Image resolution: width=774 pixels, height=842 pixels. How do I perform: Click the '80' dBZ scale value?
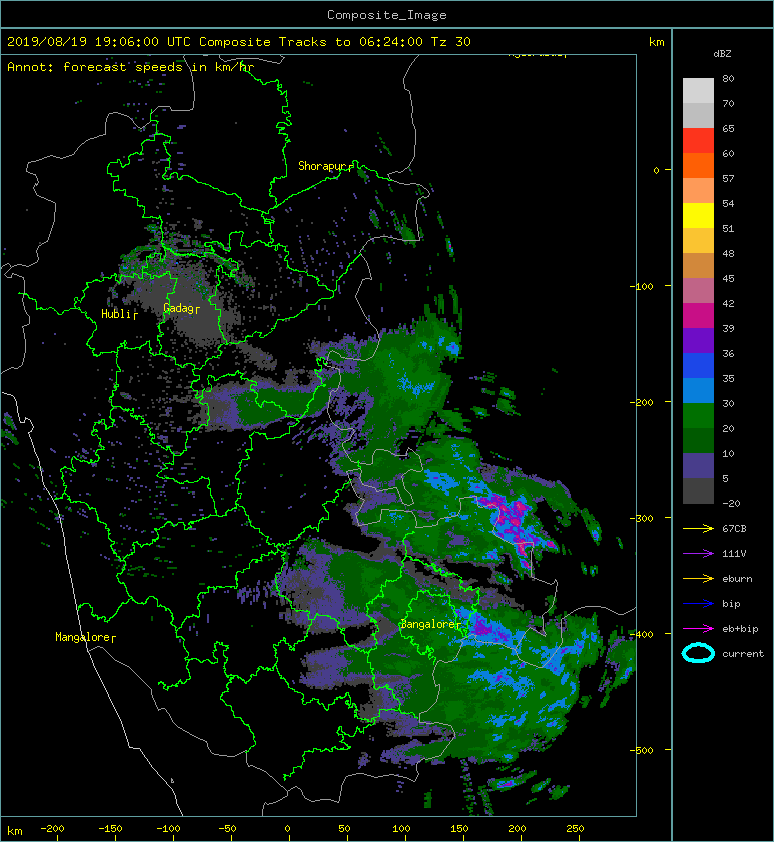728,78
